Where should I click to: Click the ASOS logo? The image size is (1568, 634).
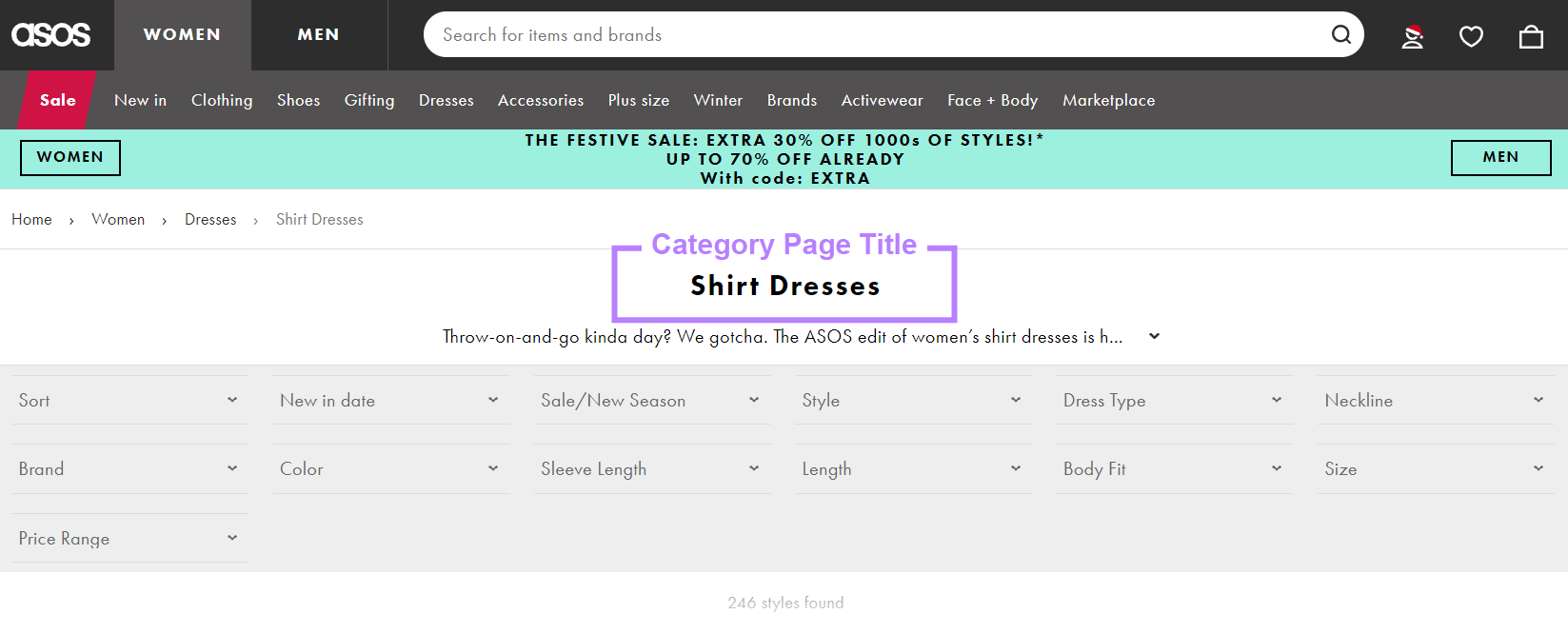pyautogui.click(x=51, y=35)
